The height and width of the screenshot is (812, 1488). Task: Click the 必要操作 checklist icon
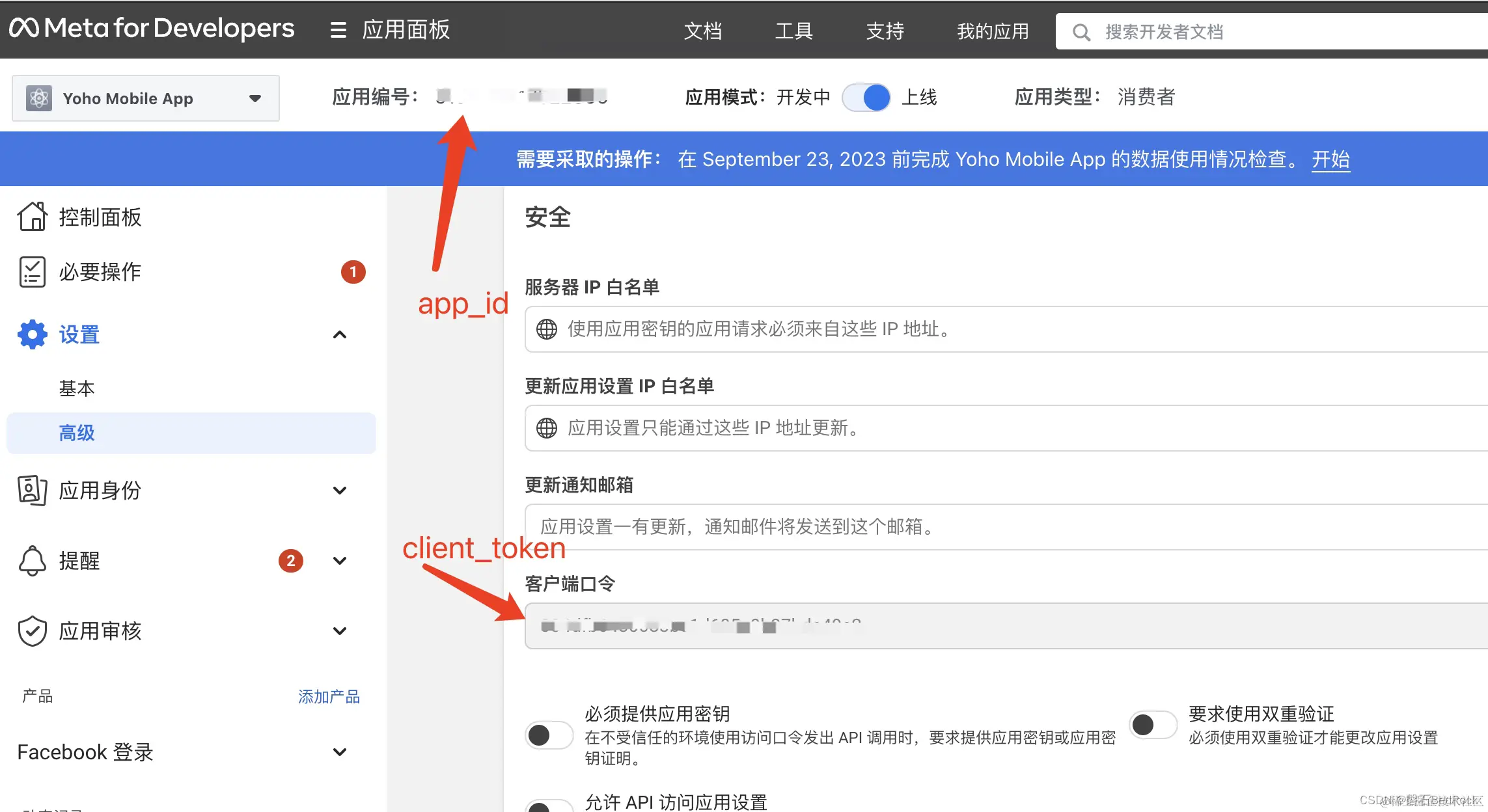pos(32,271)
